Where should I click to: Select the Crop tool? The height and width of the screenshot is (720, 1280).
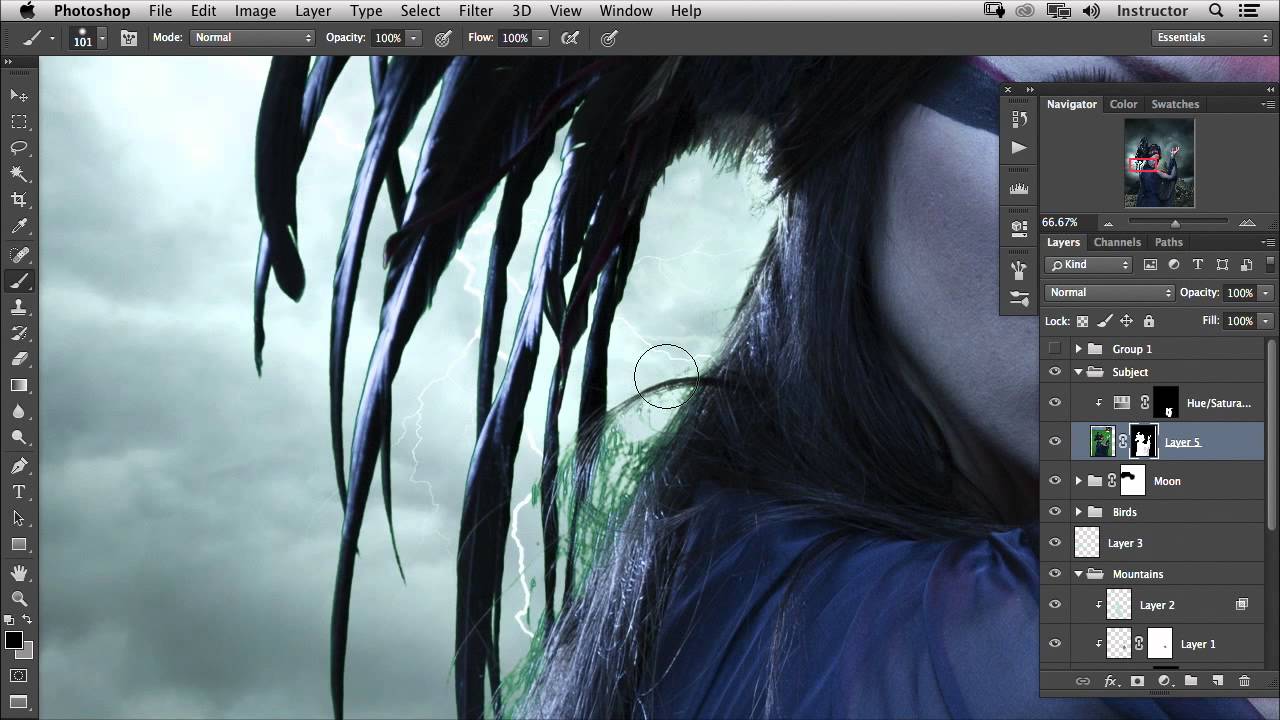point(19,200)
